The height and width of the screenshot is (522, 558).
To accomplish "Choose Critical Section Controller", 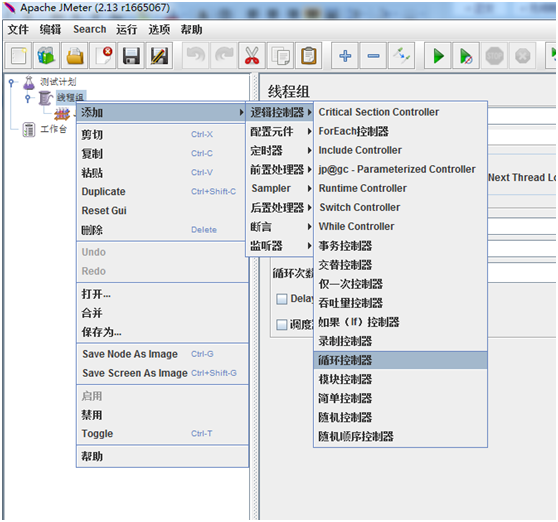I will click(400, 112).
